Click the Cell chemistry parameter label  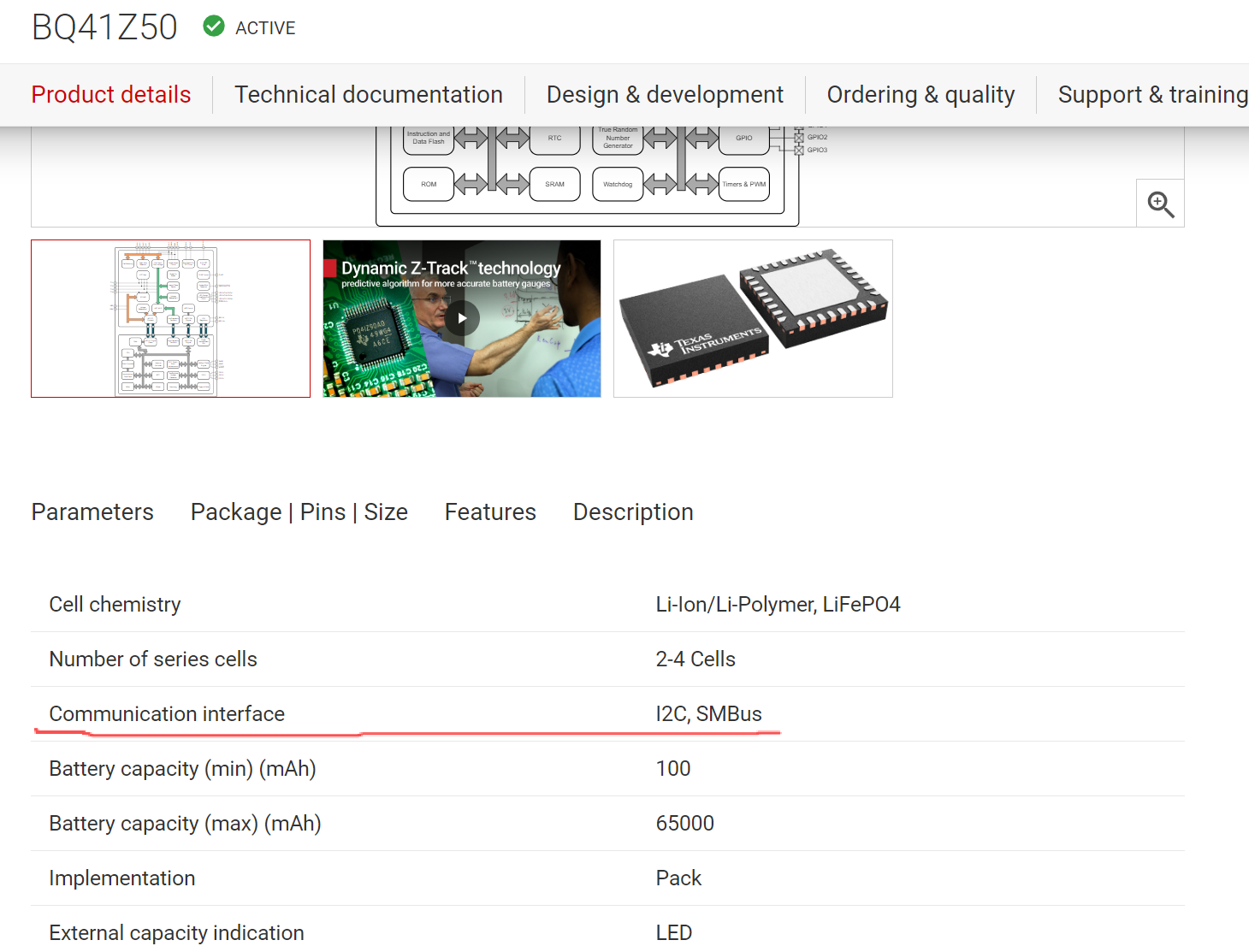pyautogui.click(x=115, y=604)
